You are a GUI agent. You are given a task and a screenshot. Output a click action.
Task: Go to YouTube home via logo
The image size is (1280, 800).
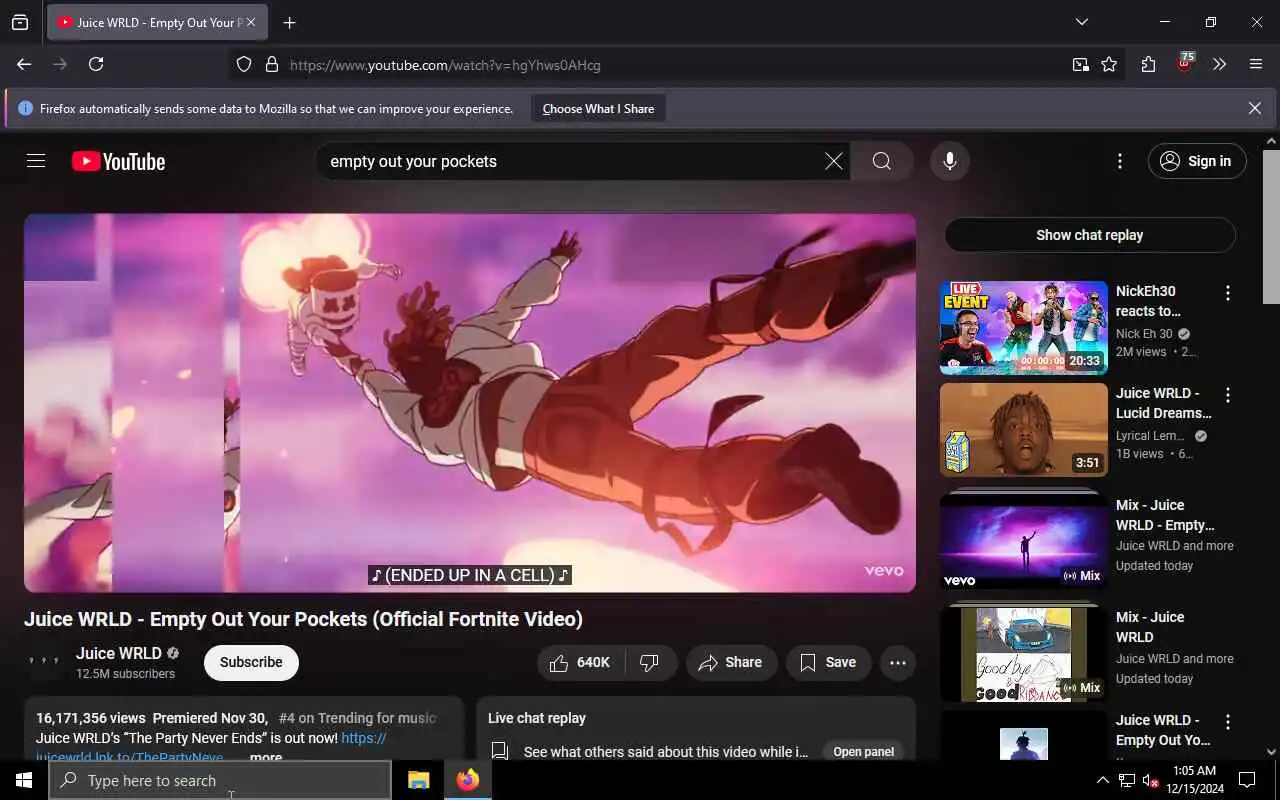point(118,161)
